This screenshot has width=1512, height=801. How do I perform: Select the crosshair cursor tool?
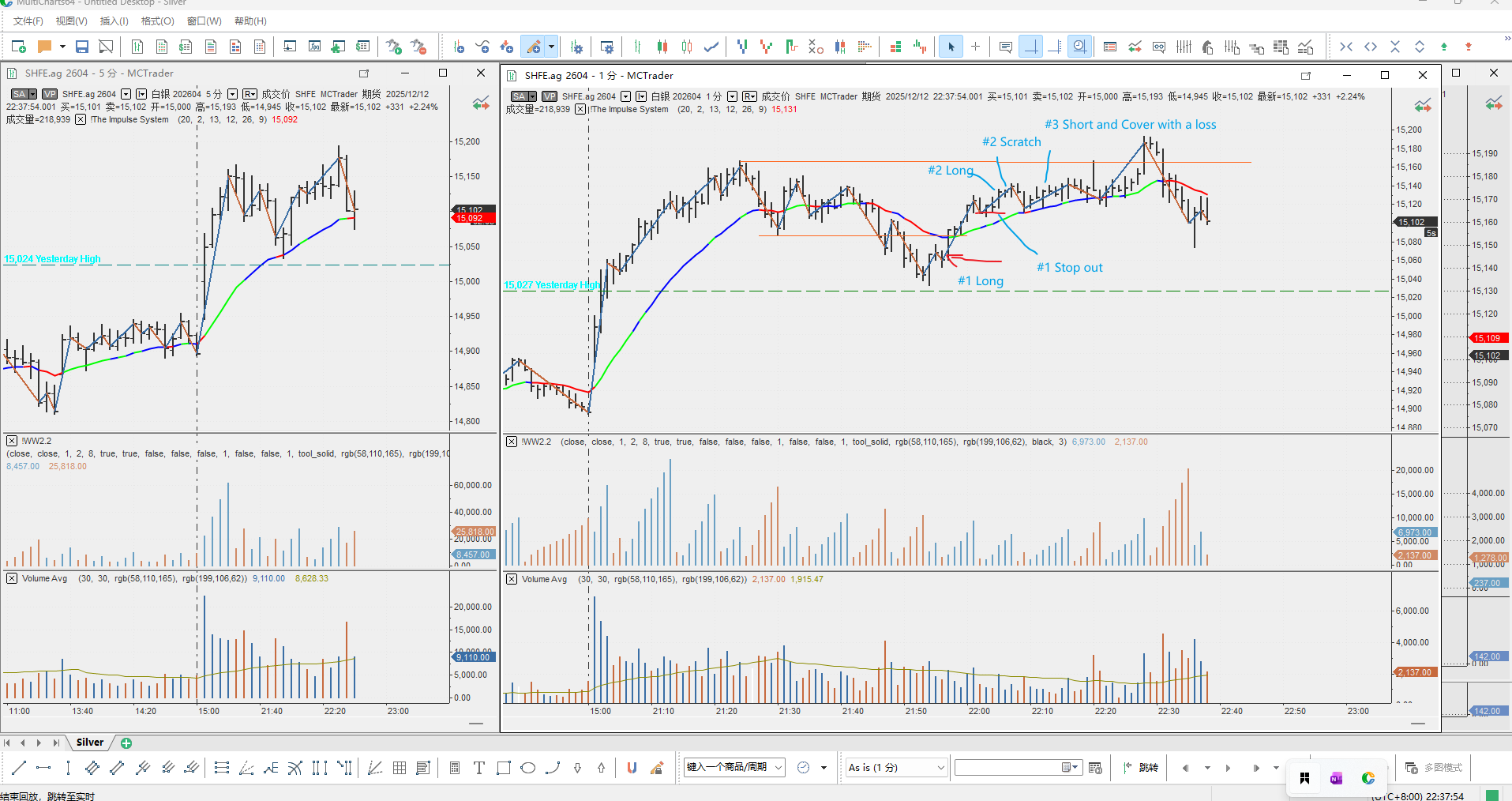[x=976, y=47]
